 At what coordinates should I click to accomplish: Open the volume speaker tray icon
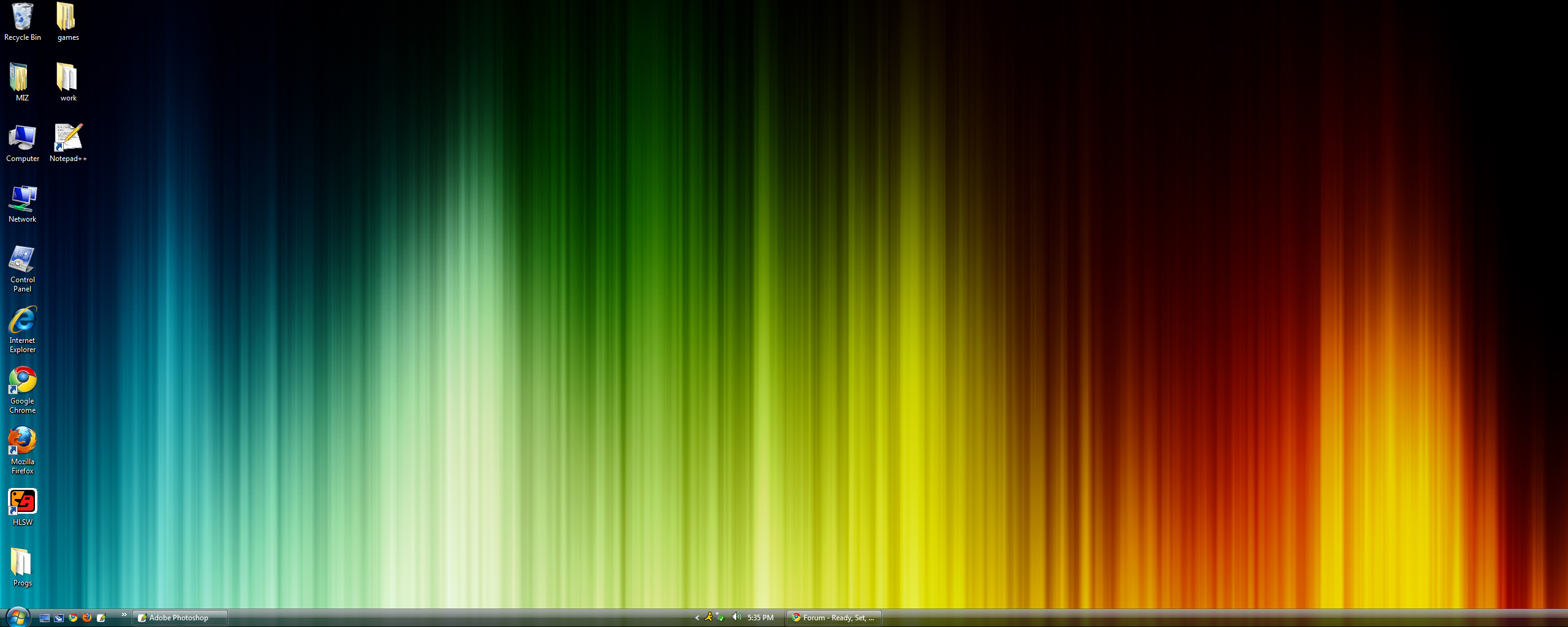(x=736, y=617)
